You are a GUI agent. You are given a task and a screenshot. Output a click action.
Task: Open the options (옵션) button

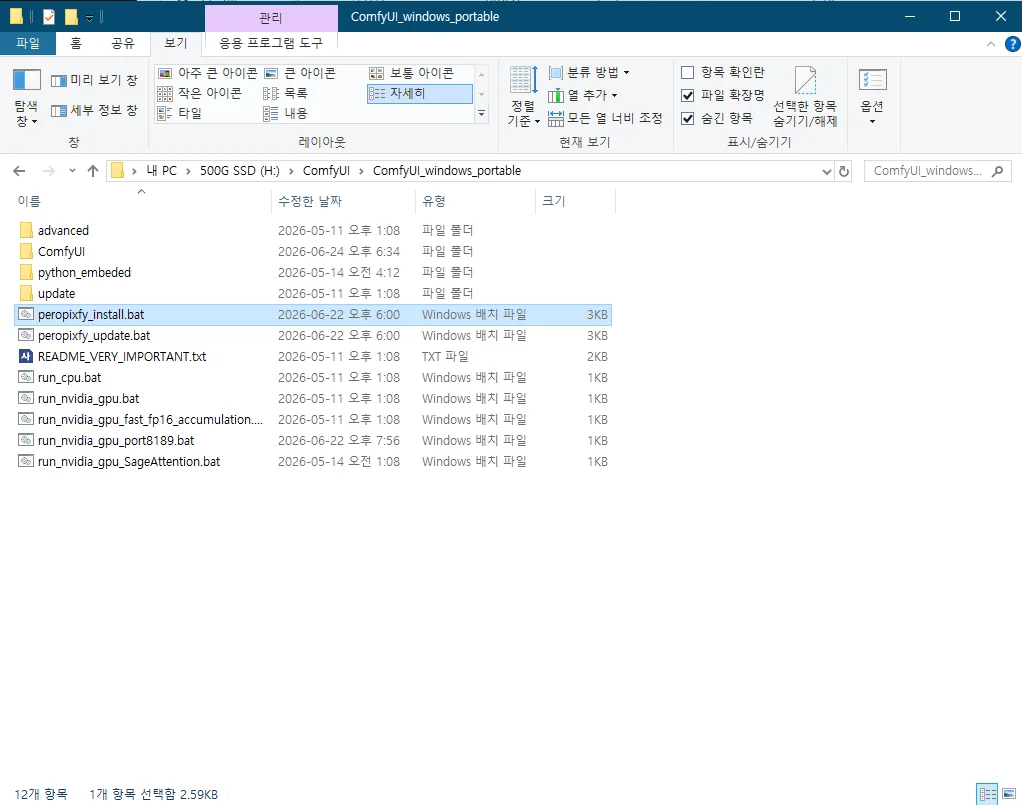872,96
